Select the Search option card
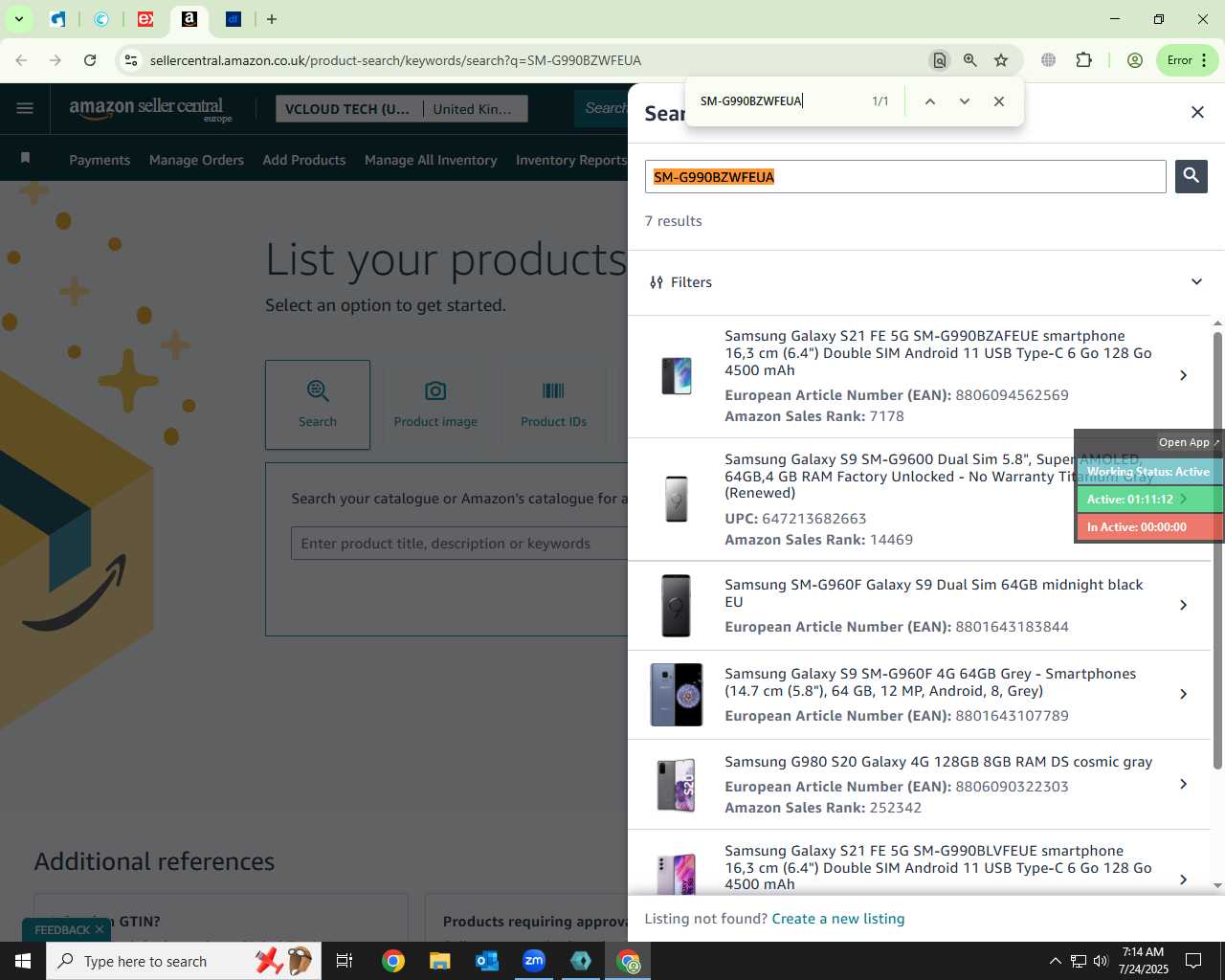This screenshot has width=1225, height=980. click(x=318, y=405)
